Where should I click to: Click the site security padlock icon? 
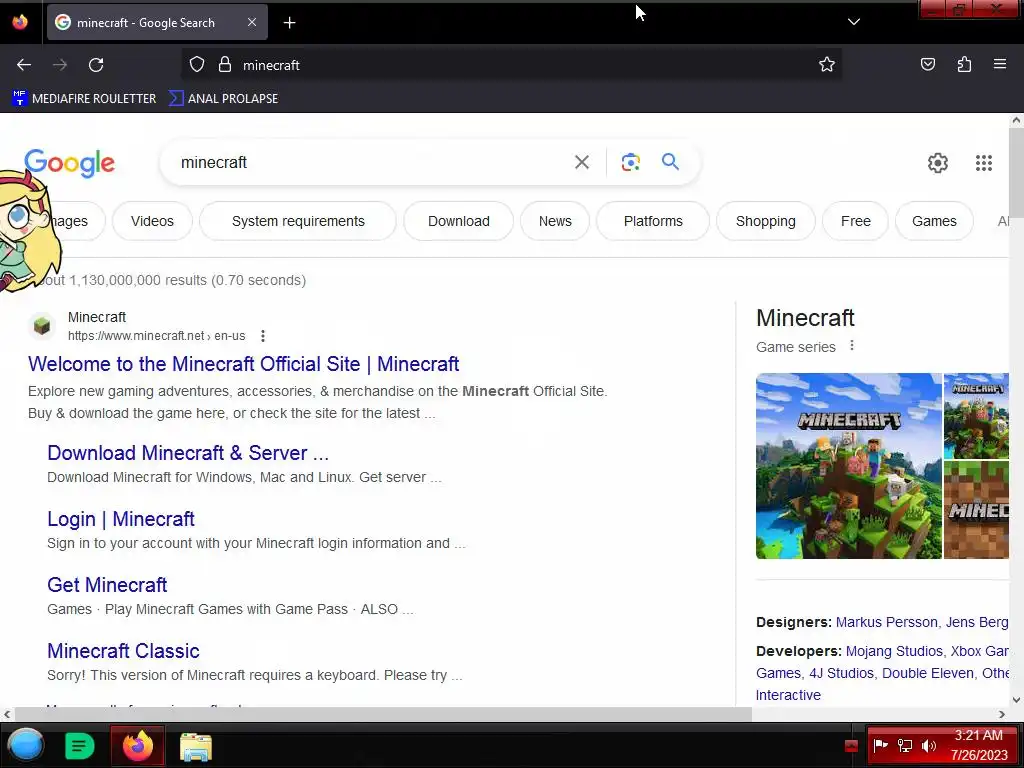click(225, 65)
